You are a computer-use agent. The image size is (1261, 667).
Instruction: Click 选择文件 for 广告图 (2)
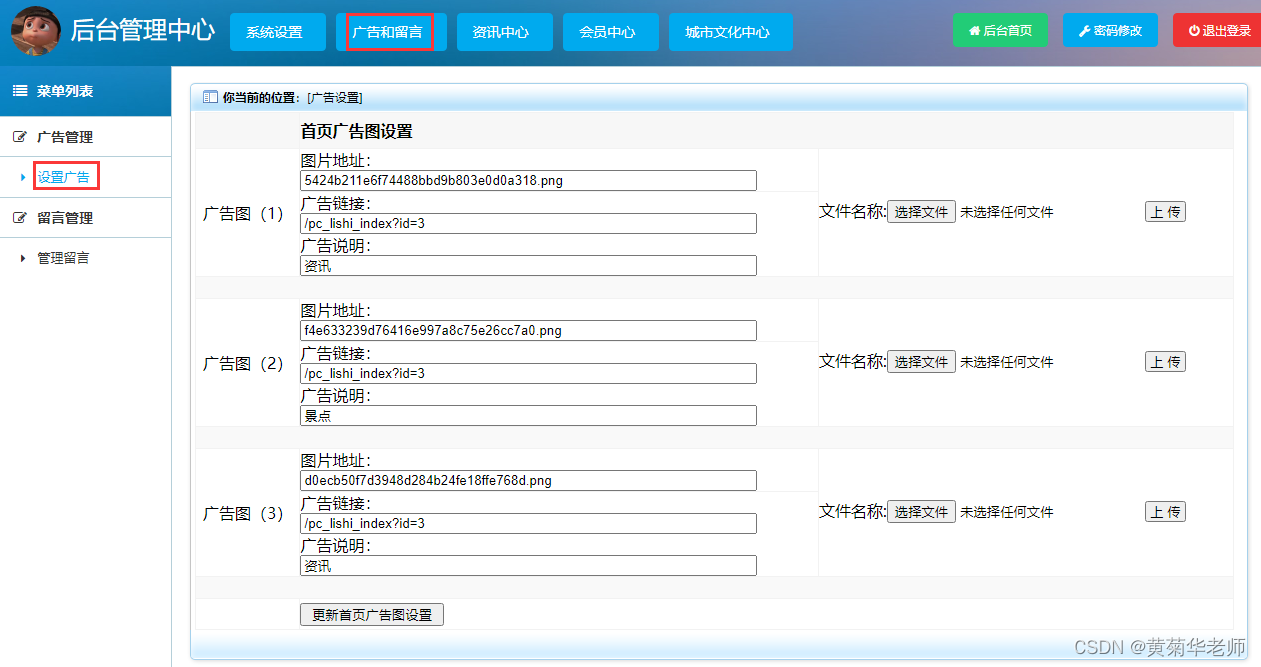coord(920,361)
